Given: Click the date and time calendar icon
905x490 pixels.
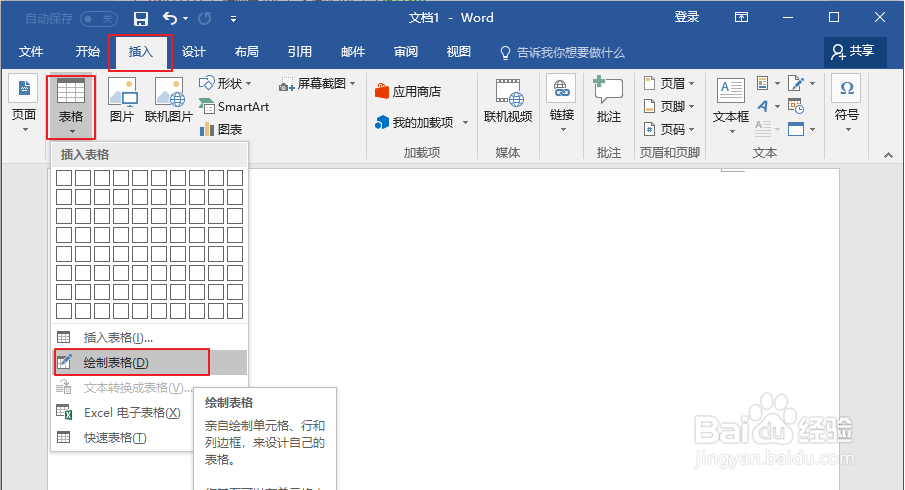Looking at the screenshot, I should point(796,107).
